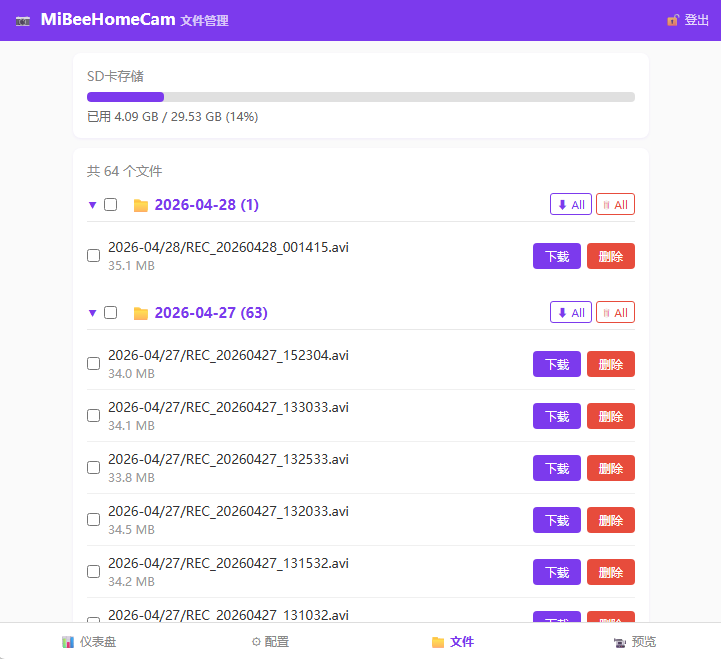Click the 34.0 MB file size

[132, 374]
